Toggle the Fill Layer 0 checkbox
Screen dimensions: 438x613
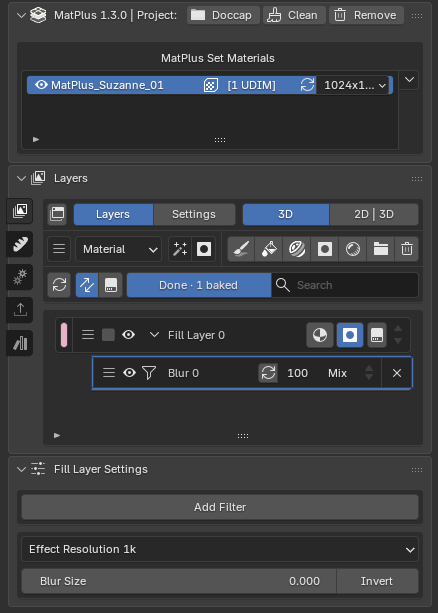click(108, 335)
